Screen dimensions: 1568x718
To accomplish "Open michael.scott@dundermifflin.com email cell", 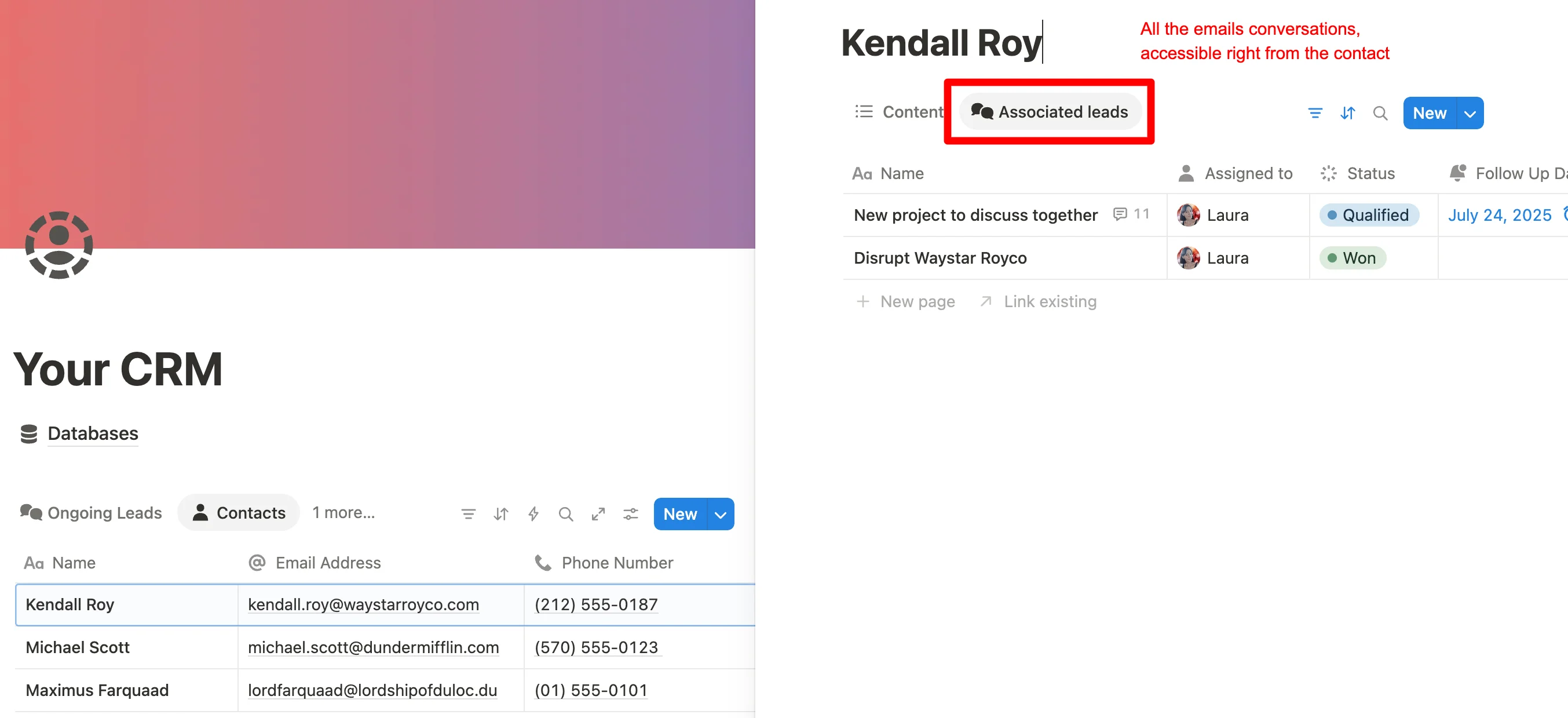I will click(372, 647).
